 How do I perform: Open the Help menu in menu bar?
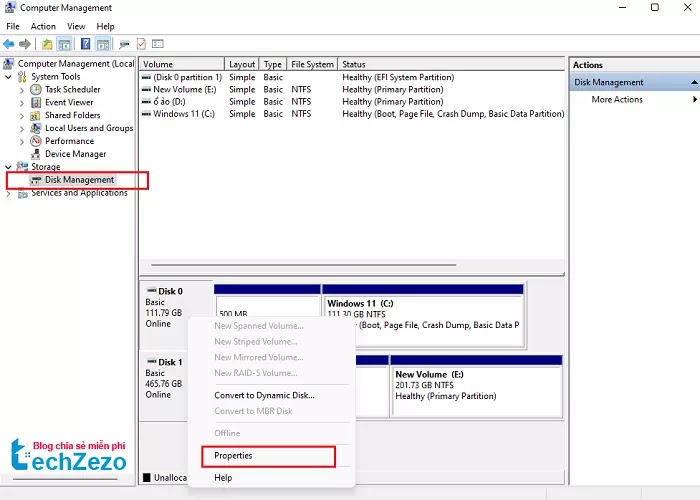click(x=105, y=26)
